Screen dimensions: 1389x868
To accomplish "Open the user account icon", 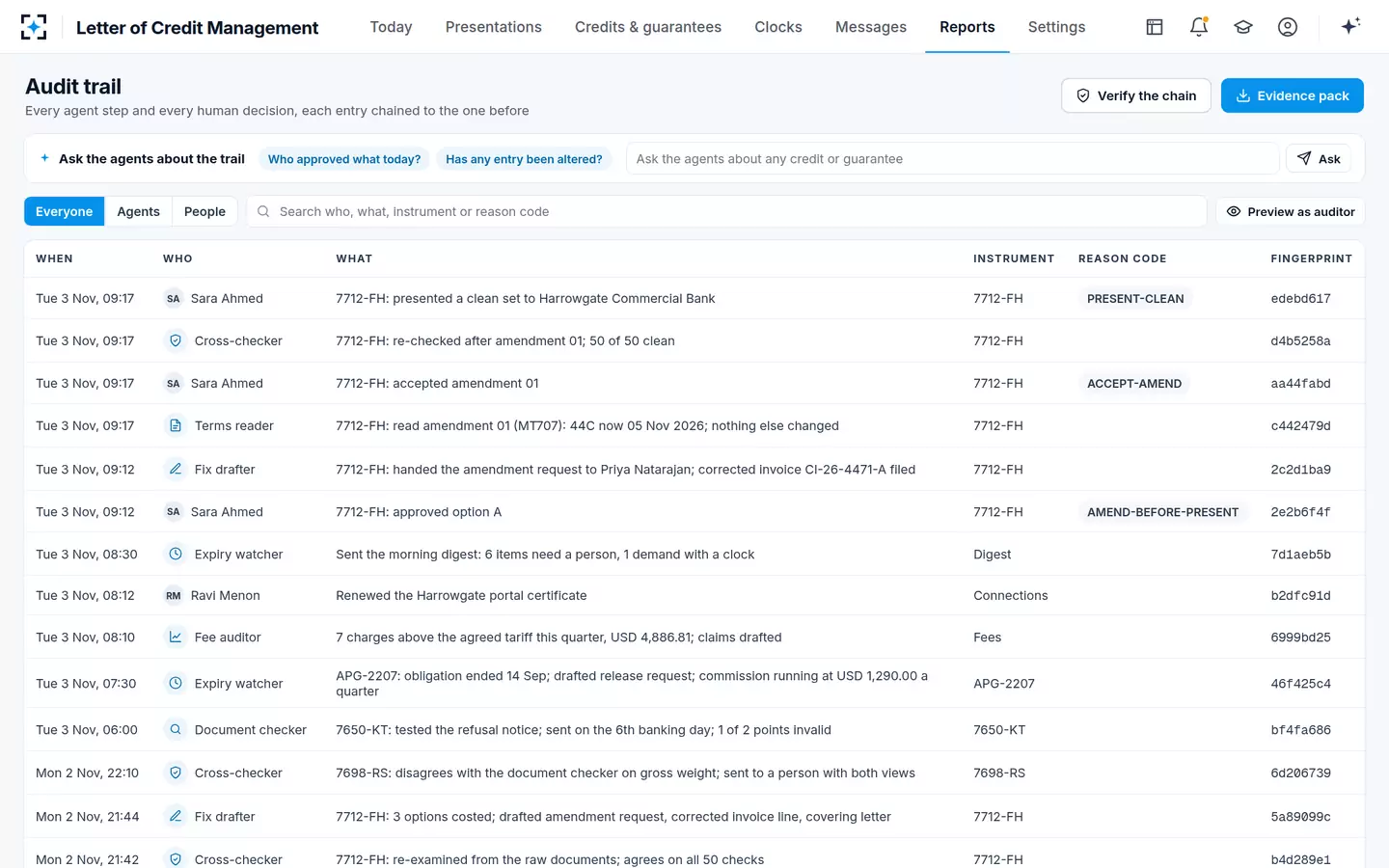I will 1288,27.
